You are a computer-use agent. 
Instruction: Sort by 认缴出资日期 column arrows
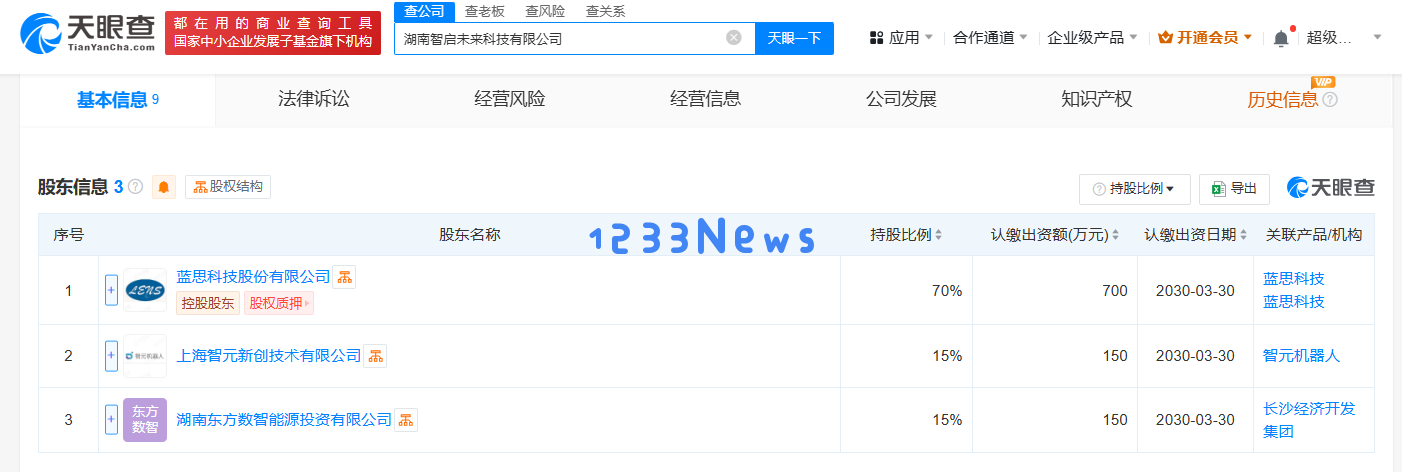pos(1243,235)
